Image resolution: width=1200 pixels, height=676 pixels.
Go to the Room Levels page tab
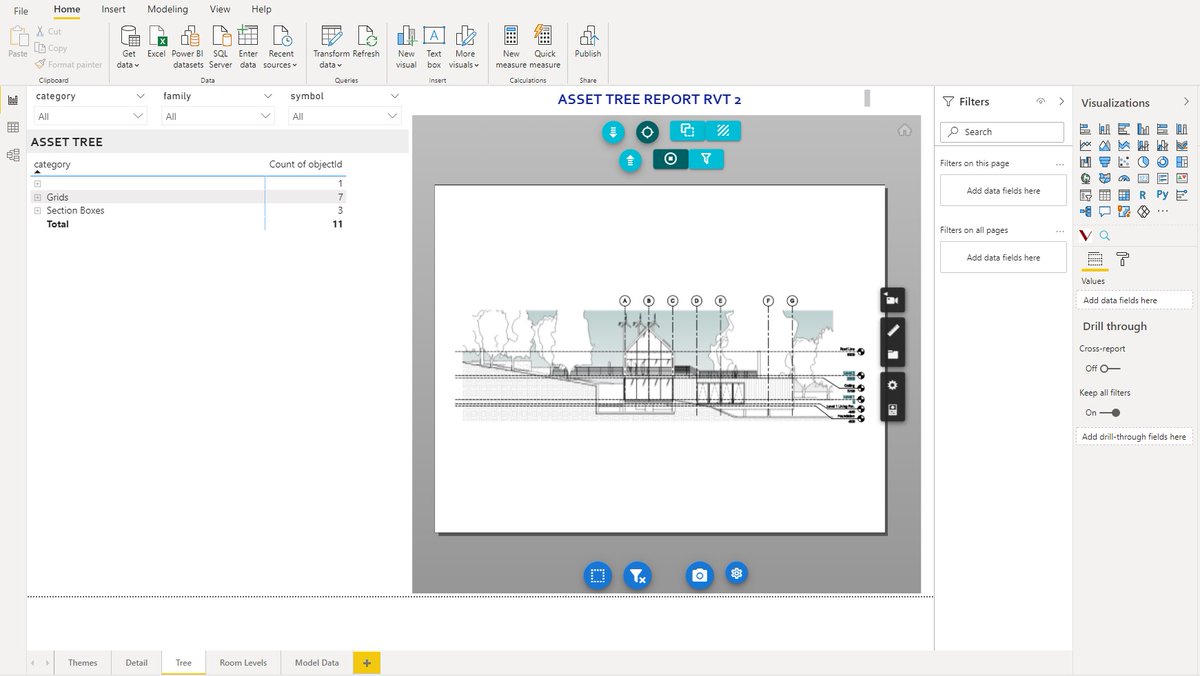(x=243, y=663)
